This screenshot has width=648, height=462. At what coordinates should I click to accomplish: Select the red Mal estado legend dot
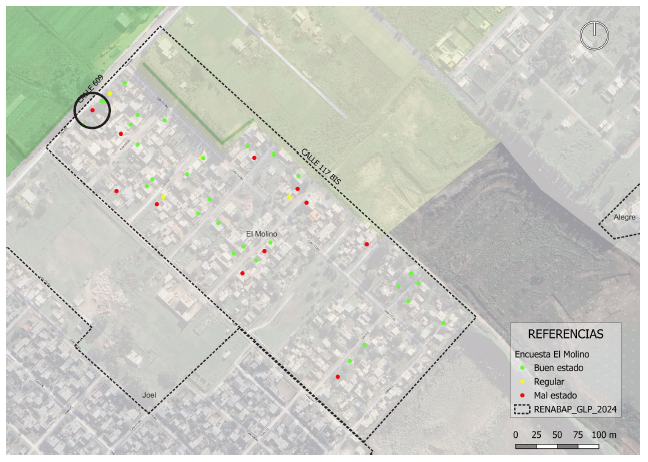(522, 395)
